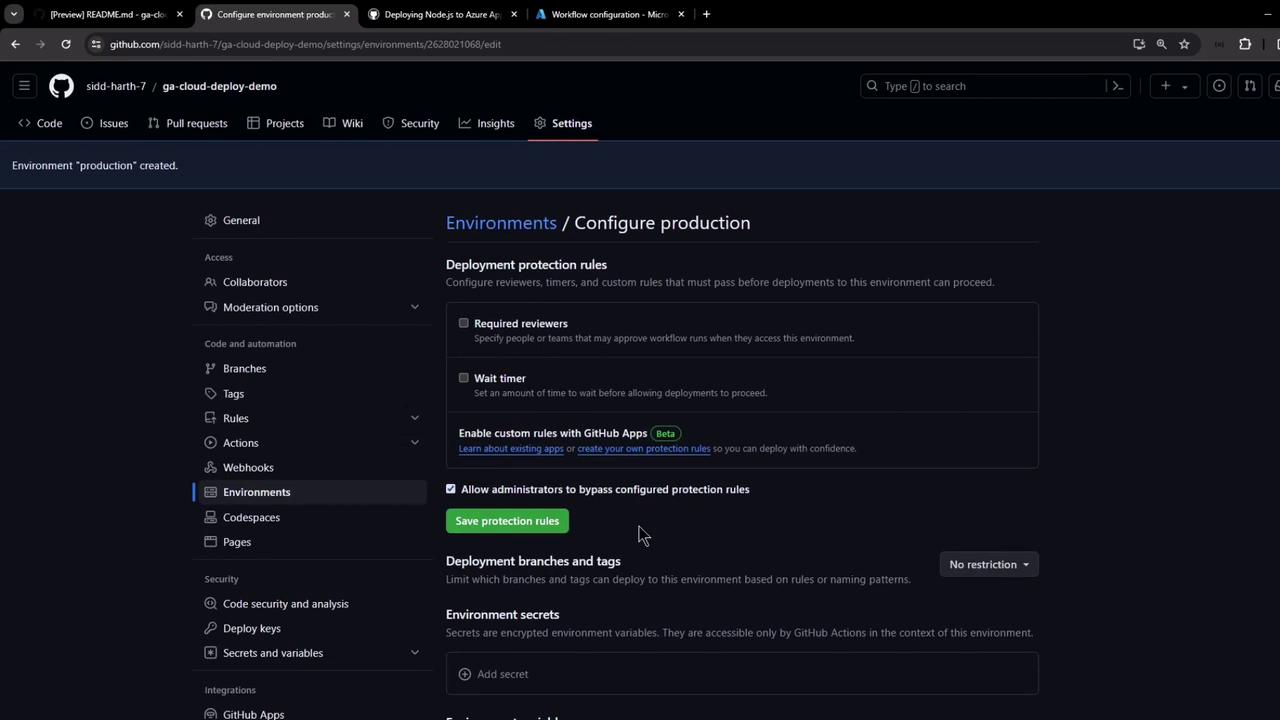This screenshot has height=720, width=1280.
Task: Open the GitHub global navigation hamburger menu
Action: pyautogui.click(x=25, y=86)
